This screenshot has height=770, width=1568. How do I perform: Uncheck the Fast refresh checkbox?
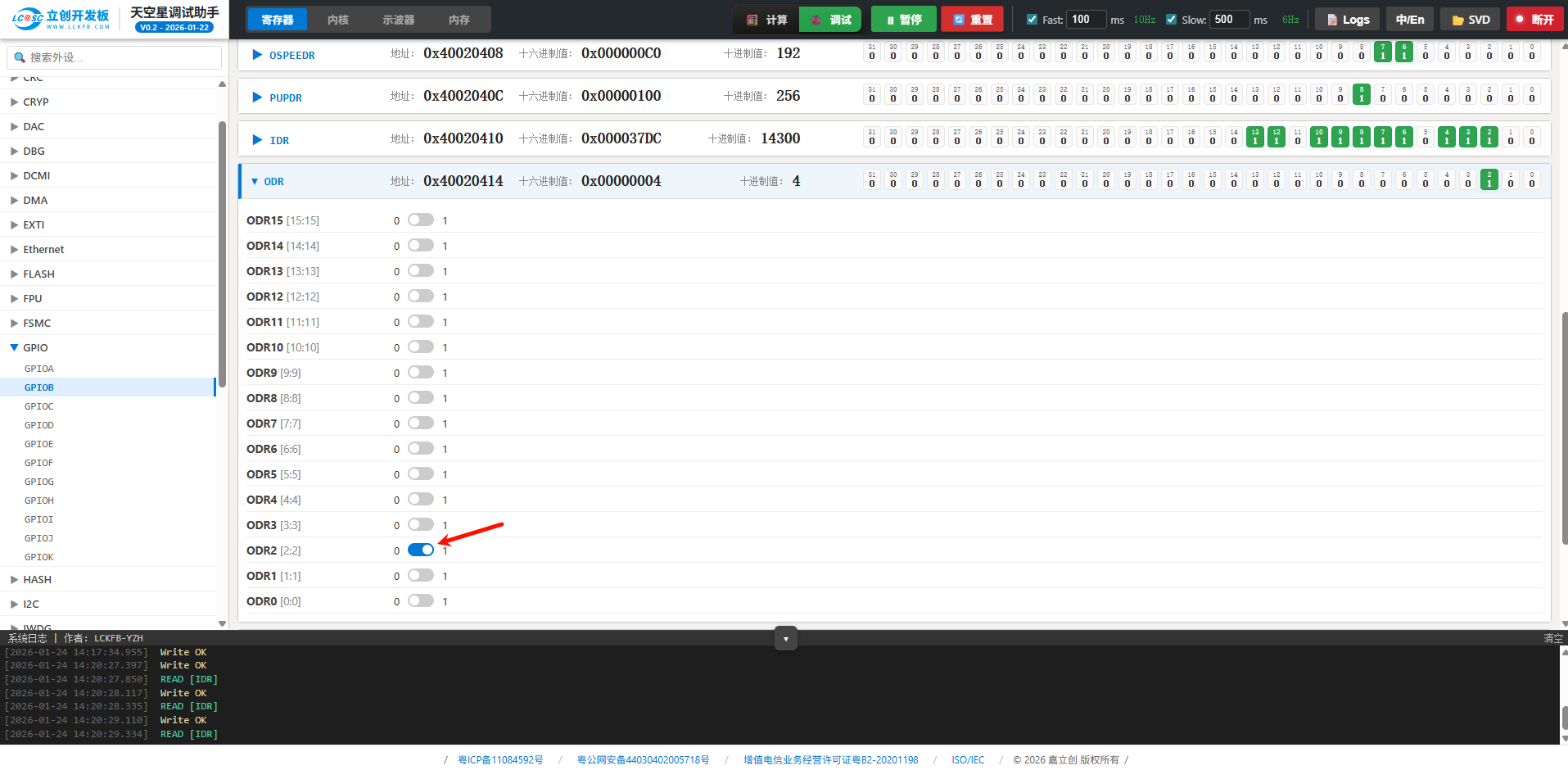click(x=1032, y=20)
